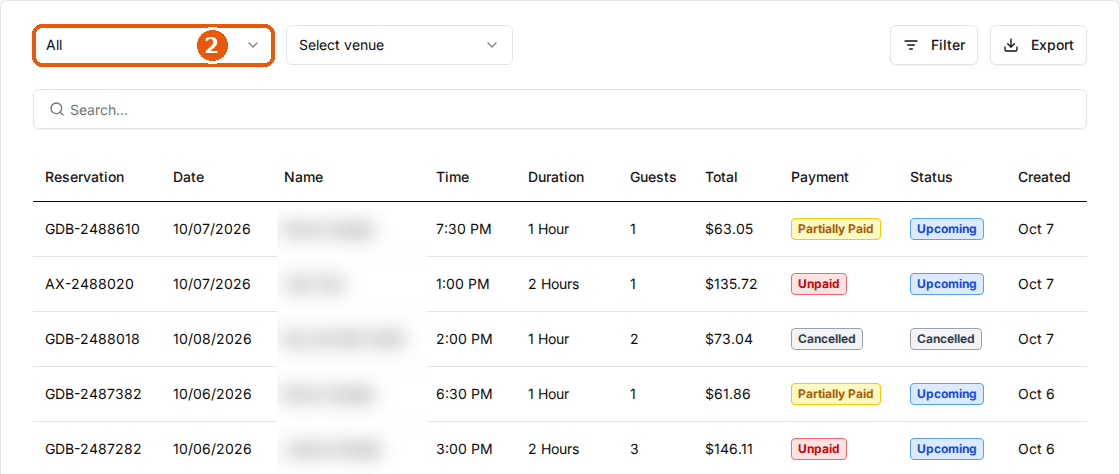Sort by Date column header

[189, 177]
